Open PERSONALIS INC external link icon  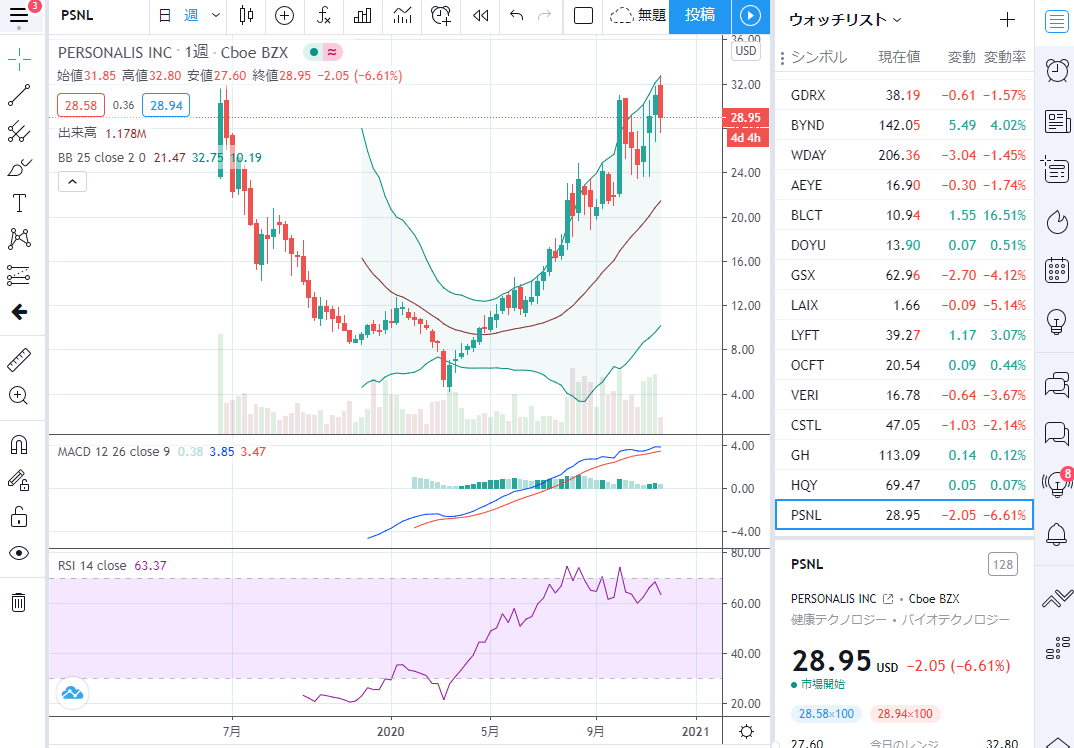[888, 599]
